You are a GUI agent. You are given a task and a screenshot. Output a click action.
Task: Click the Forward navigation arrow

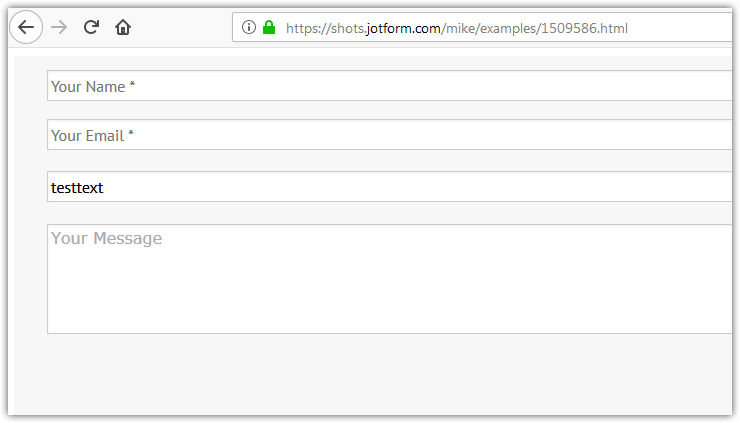59,27
